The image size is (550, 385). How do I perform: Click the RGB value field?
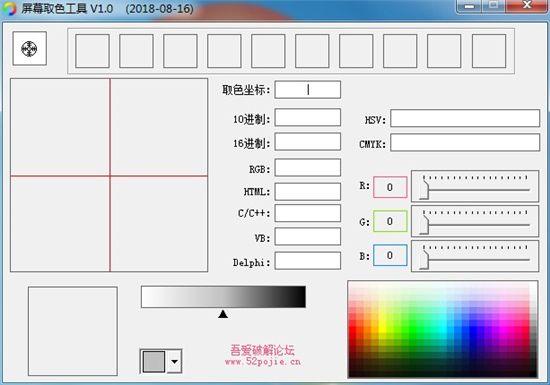coord(308,167)
